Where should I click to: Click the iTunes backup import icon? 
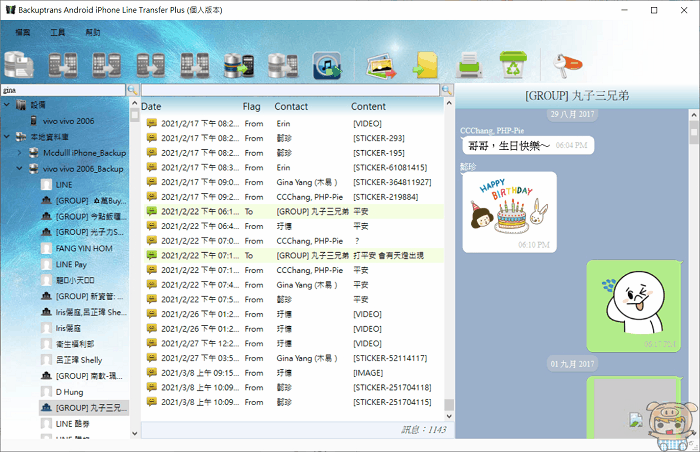coord(327,65)
